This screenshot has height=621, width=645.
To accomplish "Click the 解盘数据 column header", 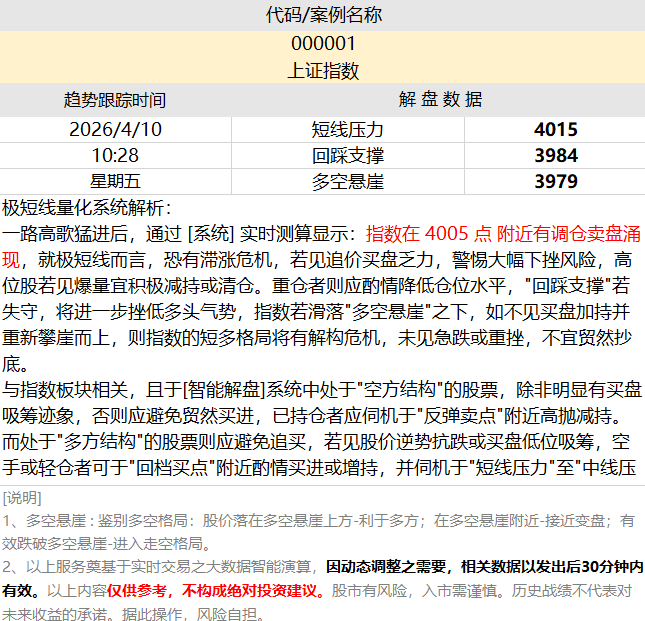I will (440, 100).
